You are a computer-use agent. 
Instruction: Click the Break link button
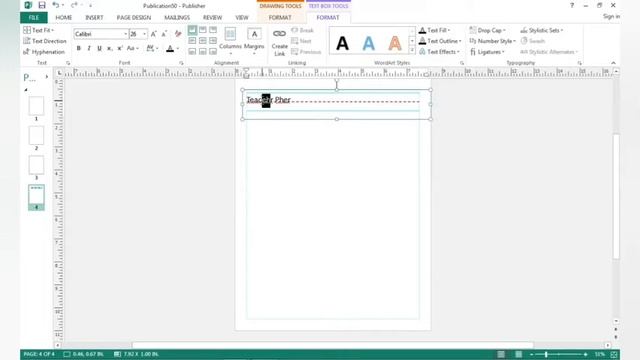pos(302,30)
